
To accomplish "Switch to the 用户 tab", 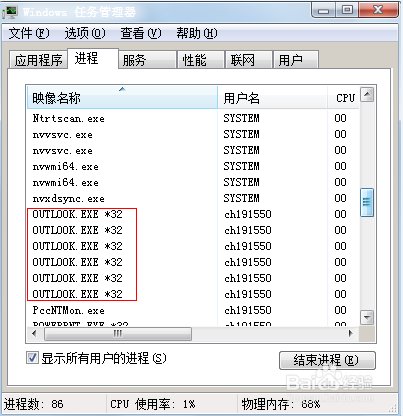I will tap(296, 60).
